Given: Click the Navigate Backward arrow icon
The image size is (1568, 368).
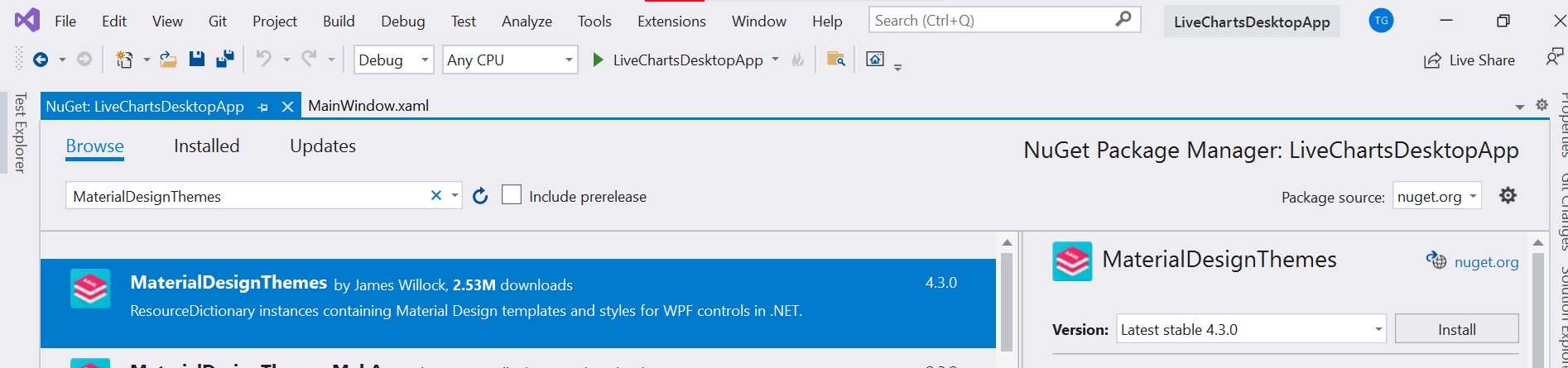Looking at the screenshot, I should coord(40,60).
